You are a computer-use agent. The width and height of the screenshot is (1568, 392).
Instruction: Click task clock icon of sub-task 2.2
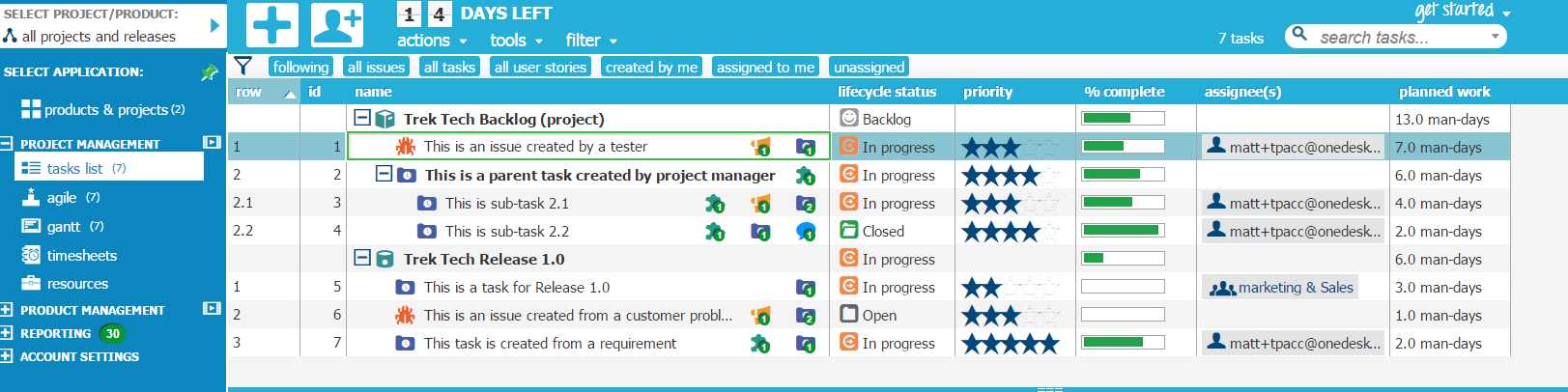tap(427, 232)
